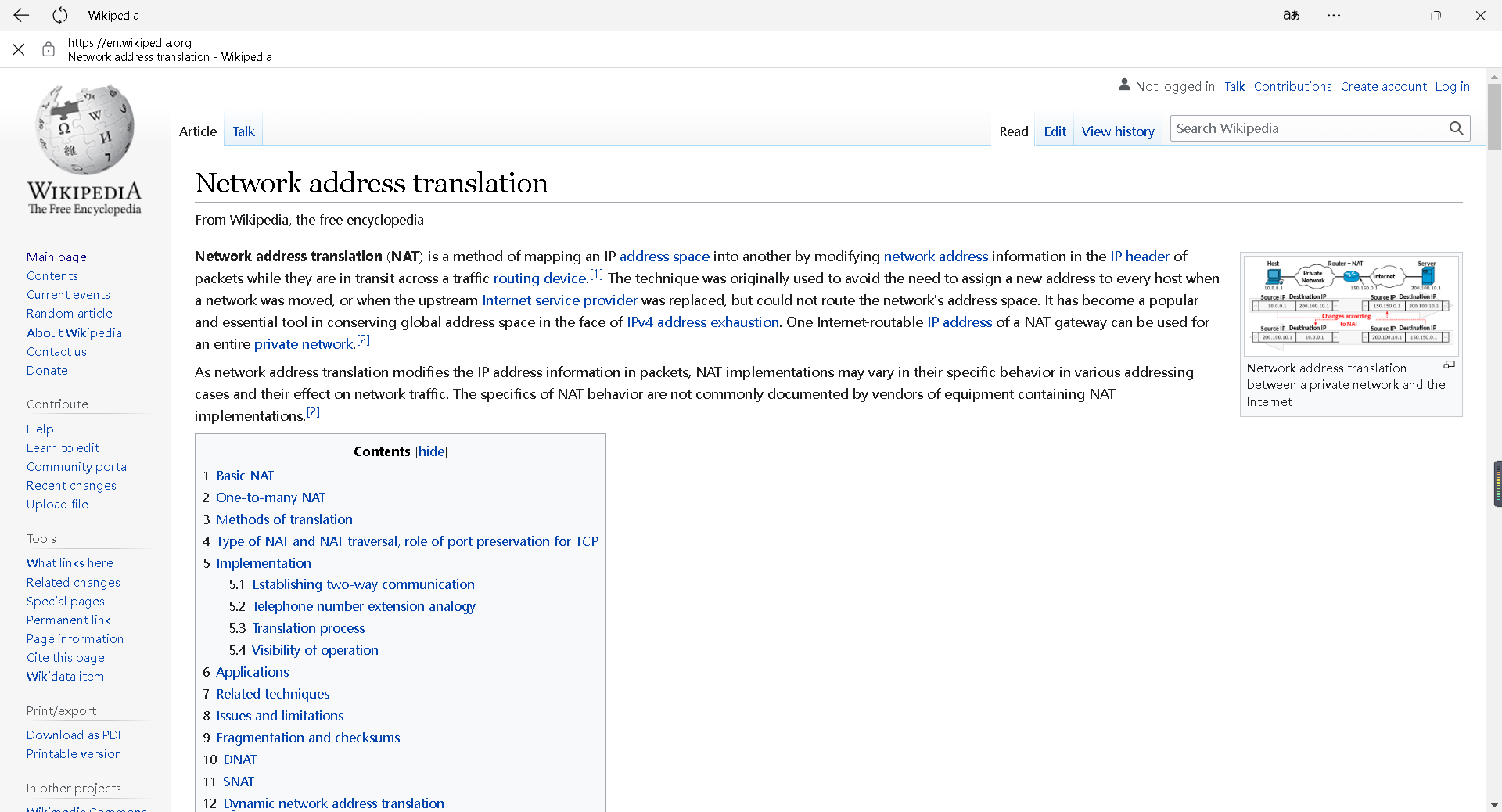Select the Read tab
1502x812 pixels.
(x=1014, y=131)
